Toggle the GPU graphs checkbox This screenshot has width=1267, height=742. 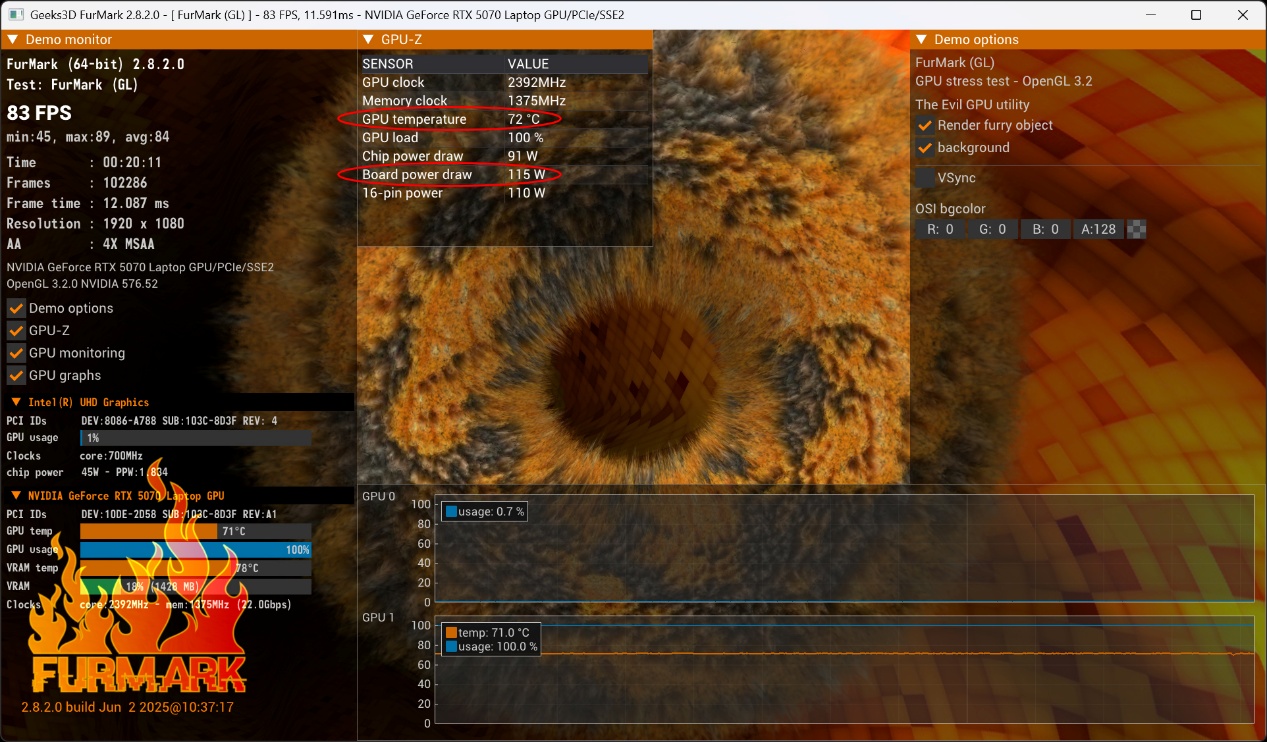pos(16,375)
